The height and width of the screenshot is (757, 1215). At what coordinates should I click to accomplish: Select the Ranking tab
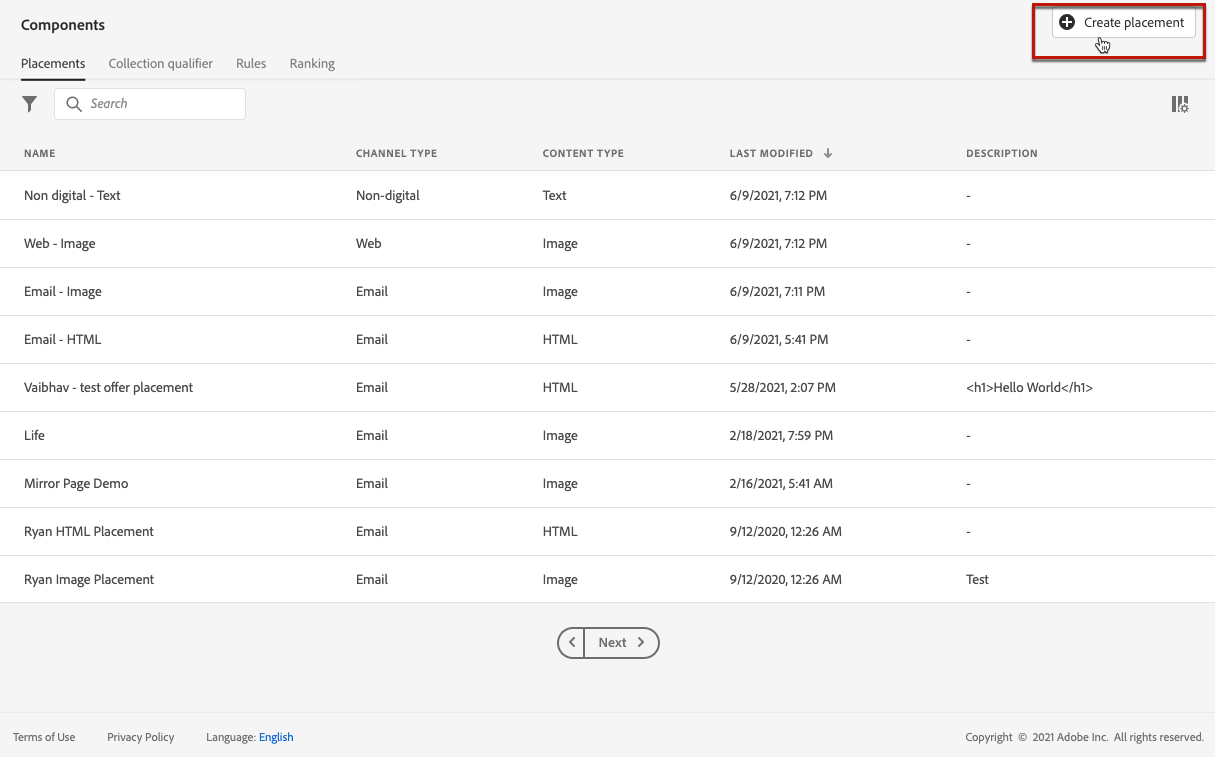pos(312,63)
